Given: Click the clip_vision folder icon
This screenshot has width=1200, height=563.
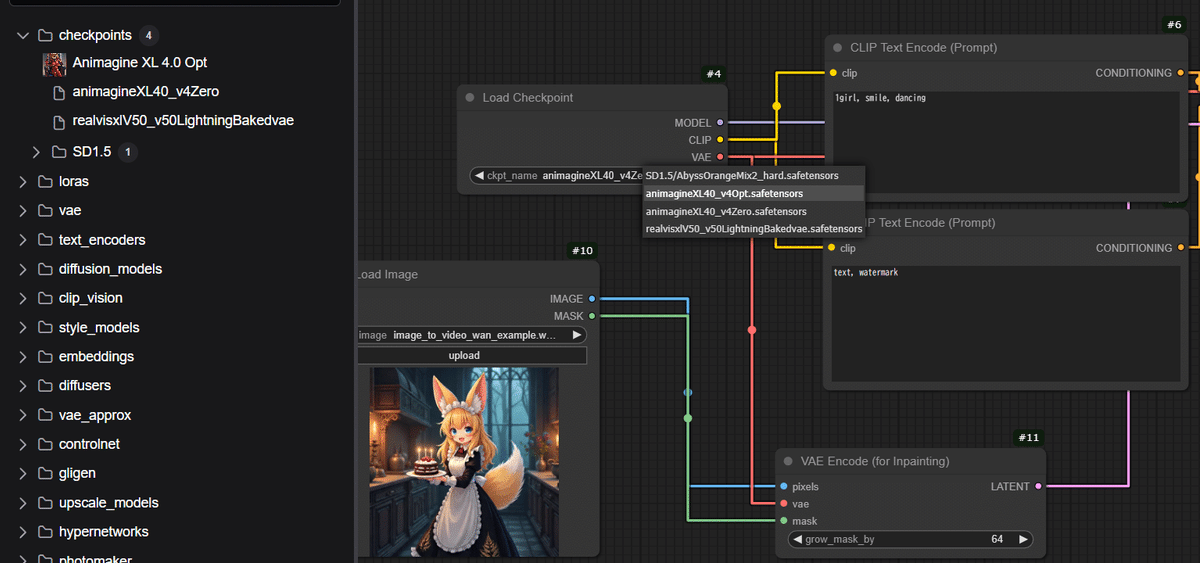Looking at the screenshot, I should click(45, 298).
